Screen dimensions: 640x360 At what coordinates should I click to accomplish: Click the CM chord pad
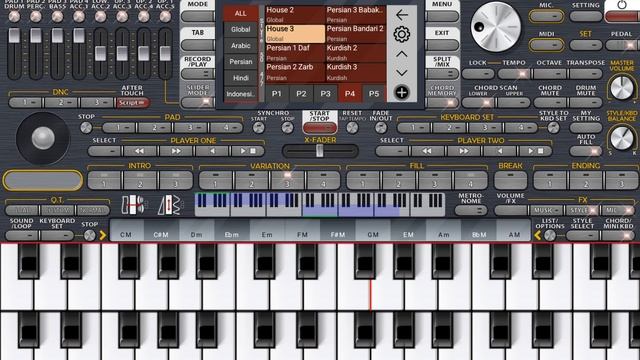[126, 231]
